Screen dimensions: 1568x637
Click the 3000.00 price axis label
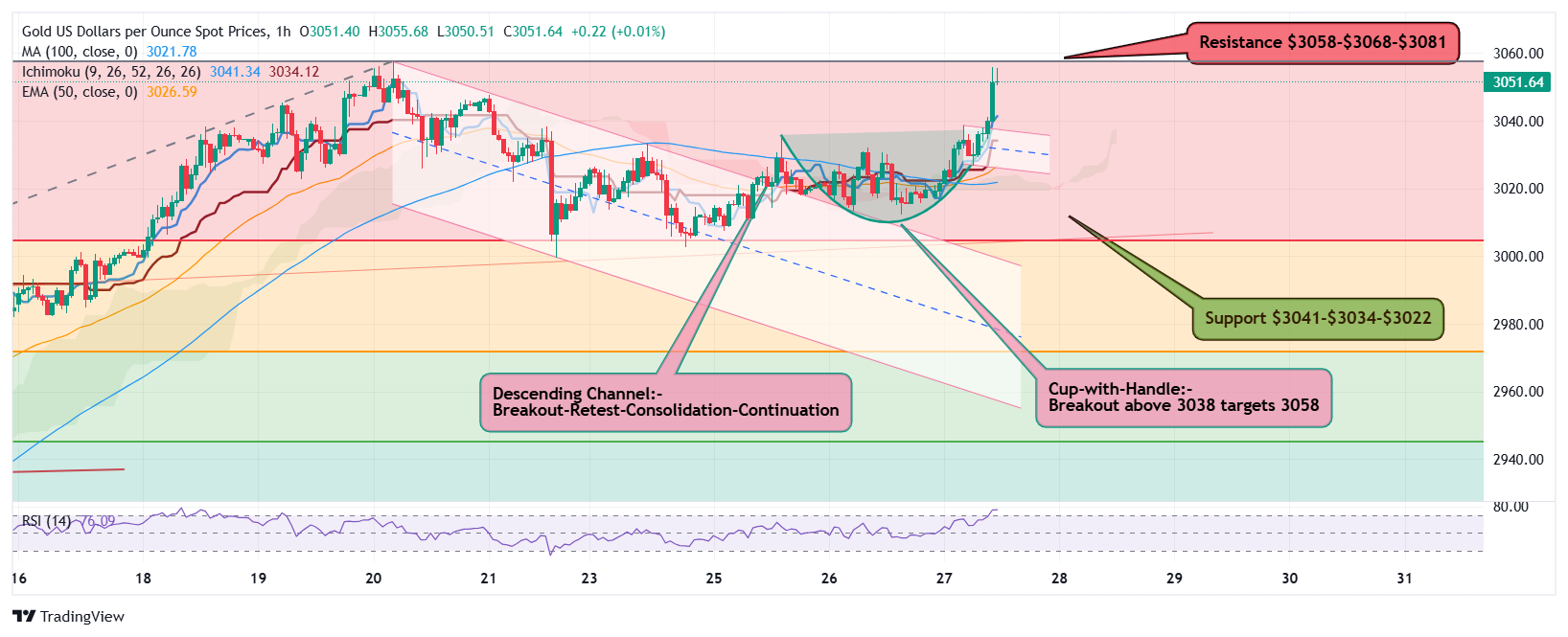point(1518,257)
